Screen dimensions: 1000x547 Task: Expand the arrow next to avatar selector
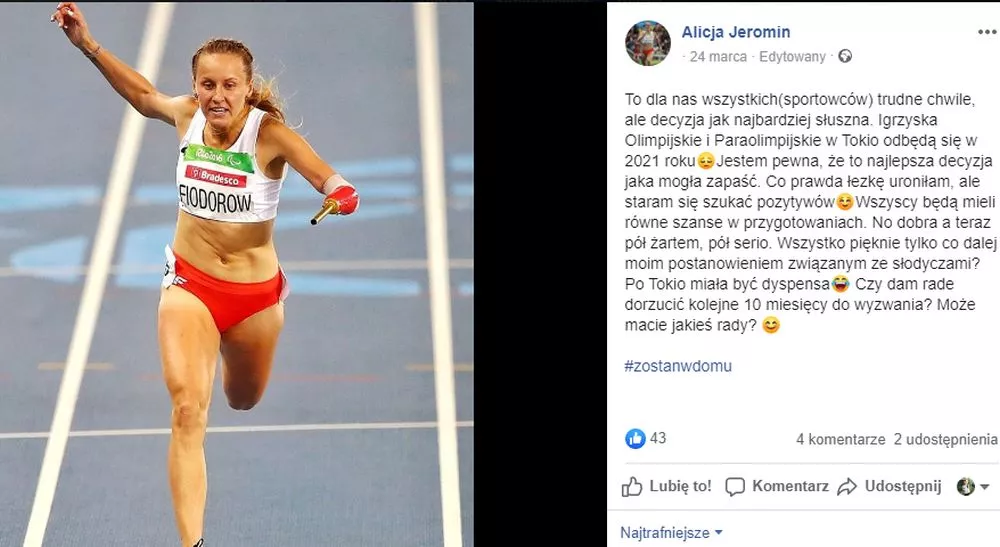984,487
